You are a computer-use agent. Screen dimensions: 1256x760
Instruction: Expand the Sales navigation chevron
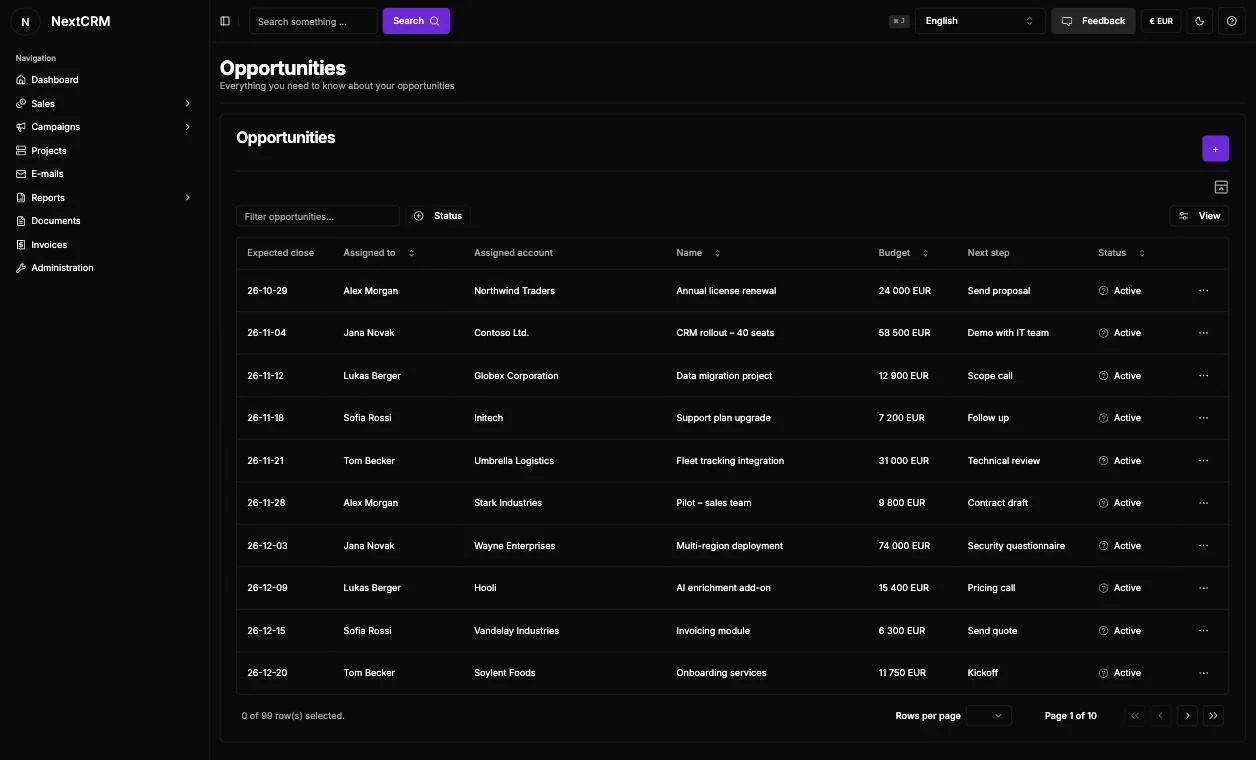click(x=187, y=104)
